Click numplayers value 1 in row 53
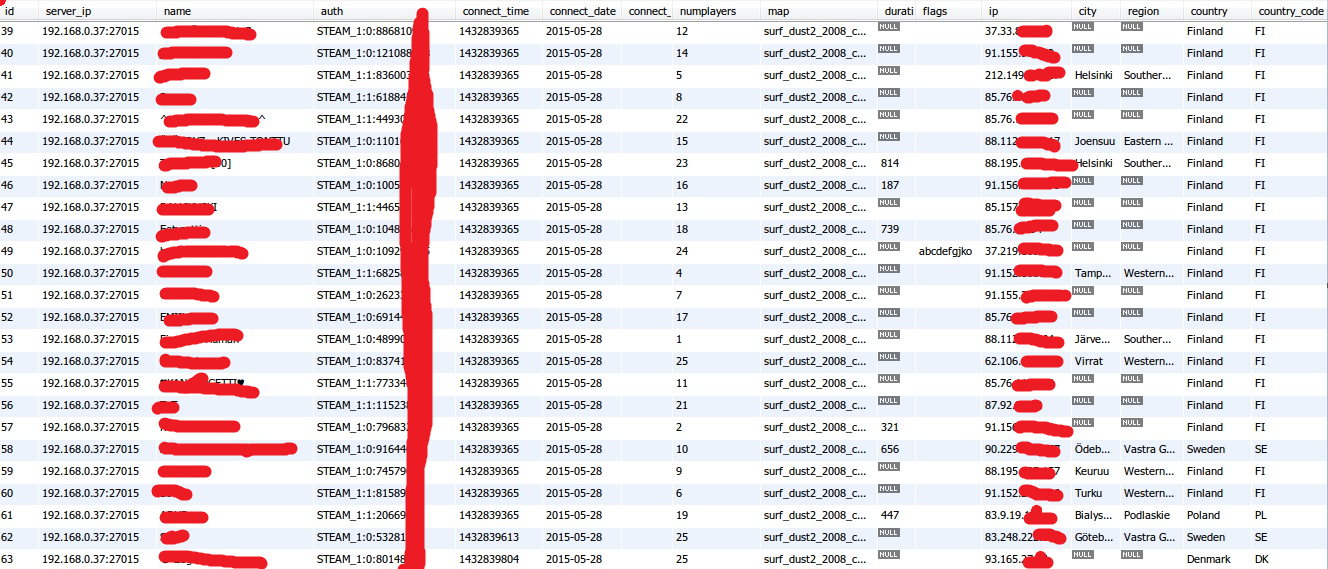Screen dimensions: 1328x569 tap(679, 339)
